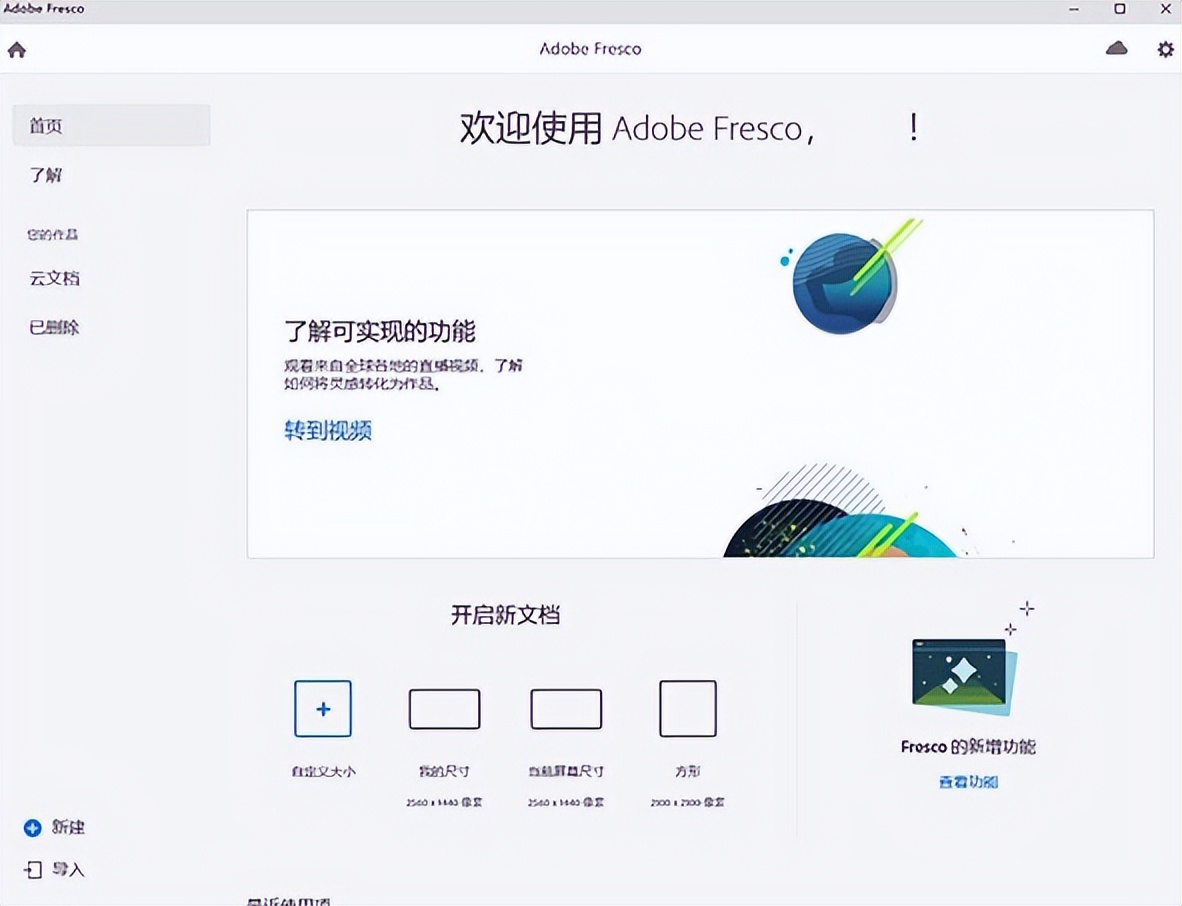Select the 我的尺寸 document preset
The width and height of the screenshot is (1182, 906).
tap(443, 708)
